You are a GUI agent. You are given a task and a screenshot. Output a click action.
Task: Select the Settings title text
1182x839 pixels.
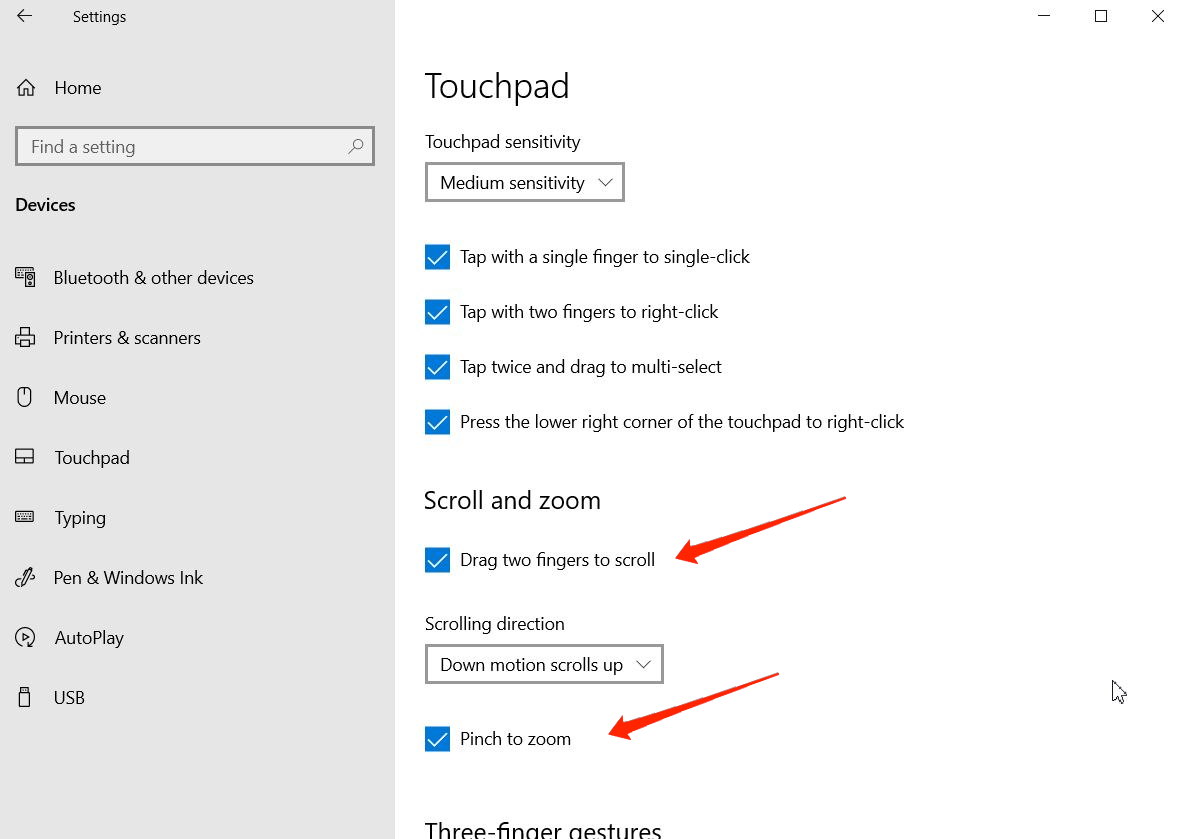click(99, 16)
